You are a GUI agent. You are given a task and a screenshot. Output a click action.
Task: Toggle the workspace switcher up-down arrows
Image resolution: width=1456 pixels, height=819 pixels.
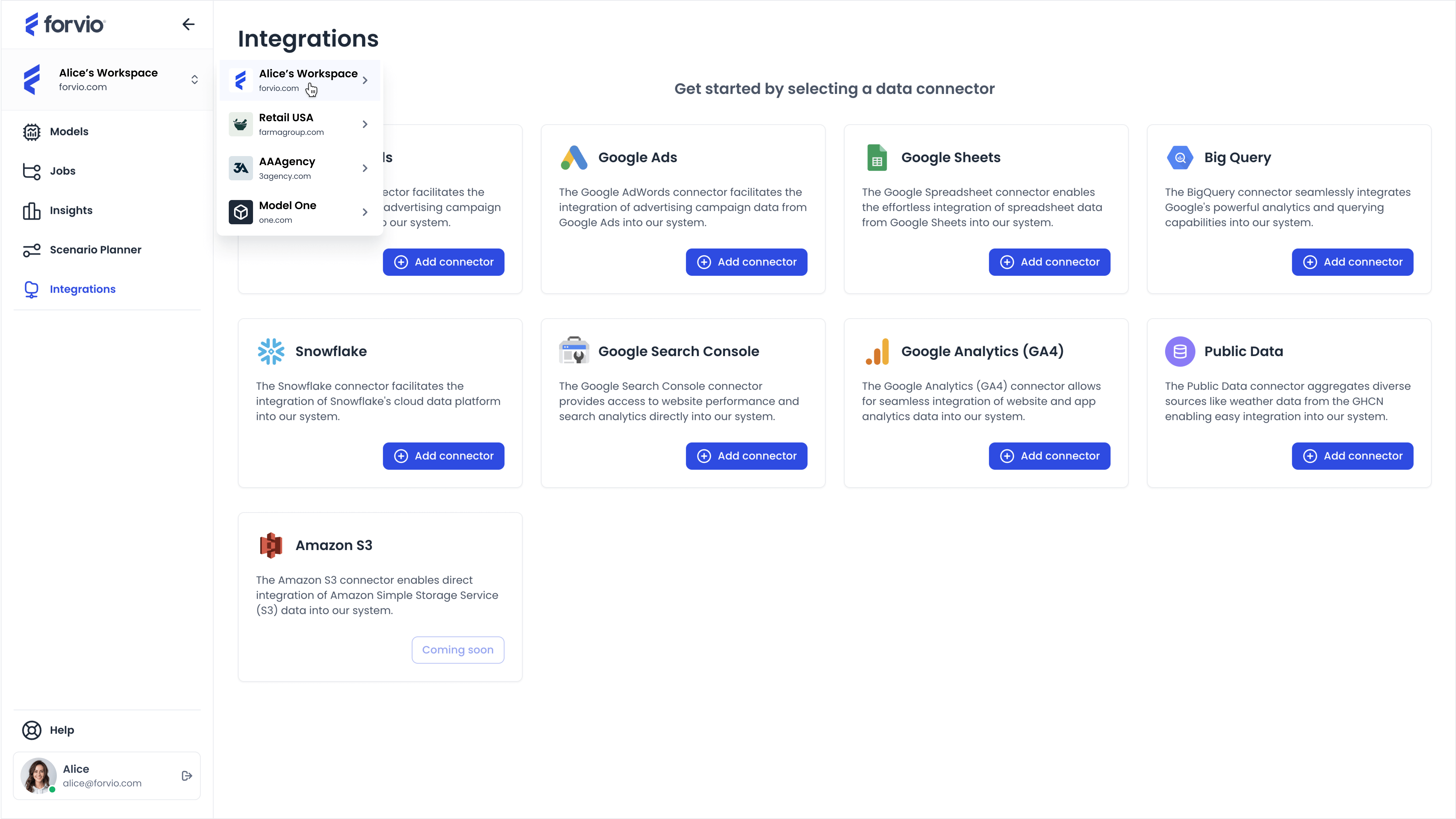pos(194,80)
